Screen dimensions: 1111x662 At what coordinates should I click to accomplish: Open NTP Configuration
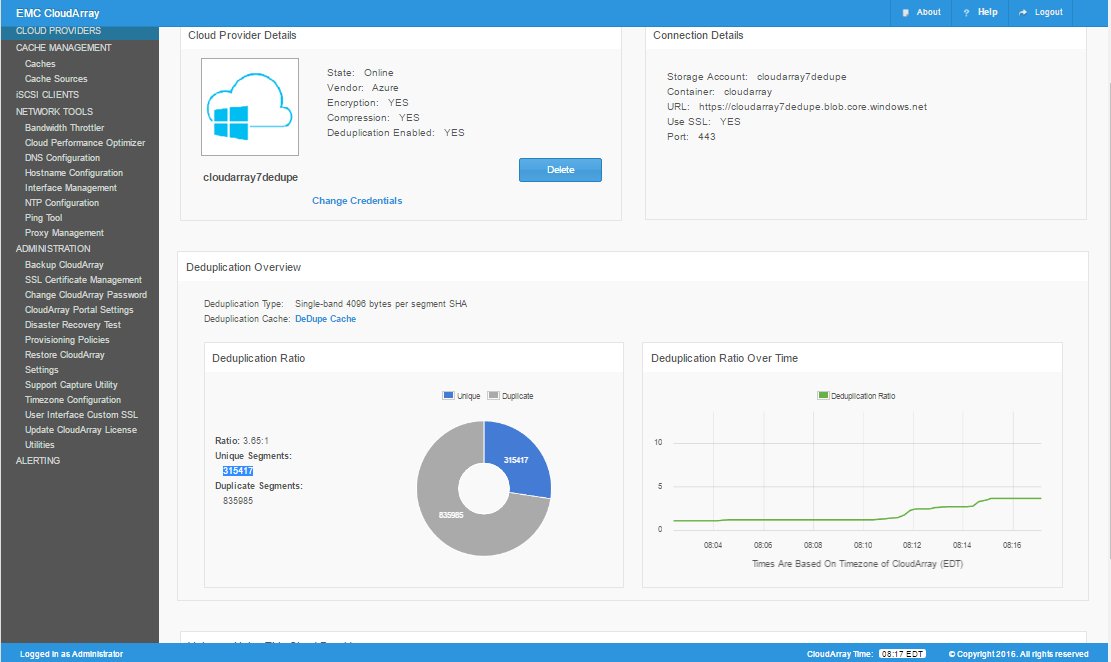62,203
